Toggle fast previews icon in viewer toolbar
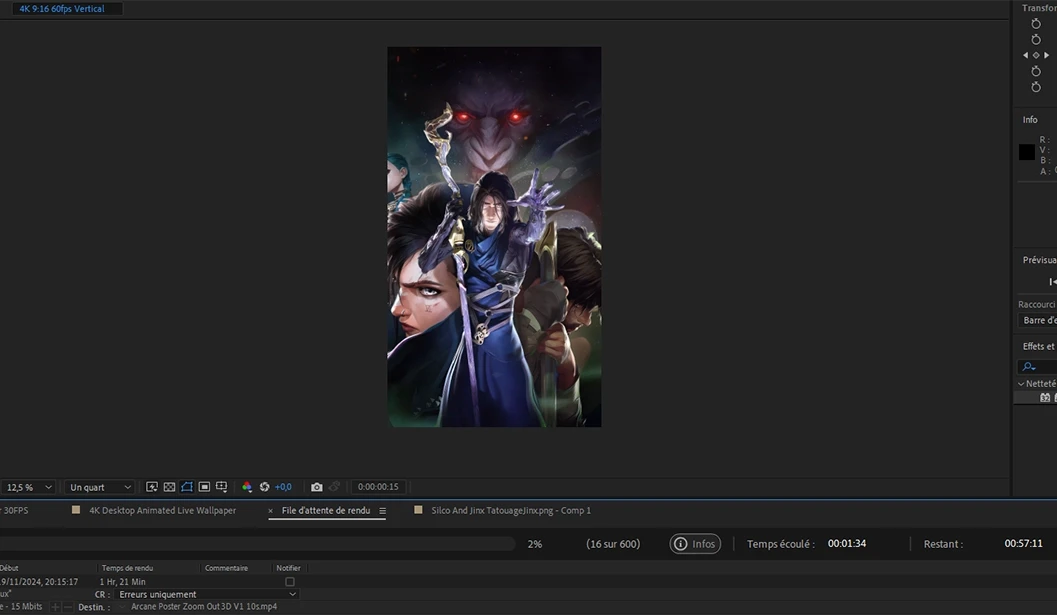Viewport: 1057px width, 615px height. (x=152, y=487)
